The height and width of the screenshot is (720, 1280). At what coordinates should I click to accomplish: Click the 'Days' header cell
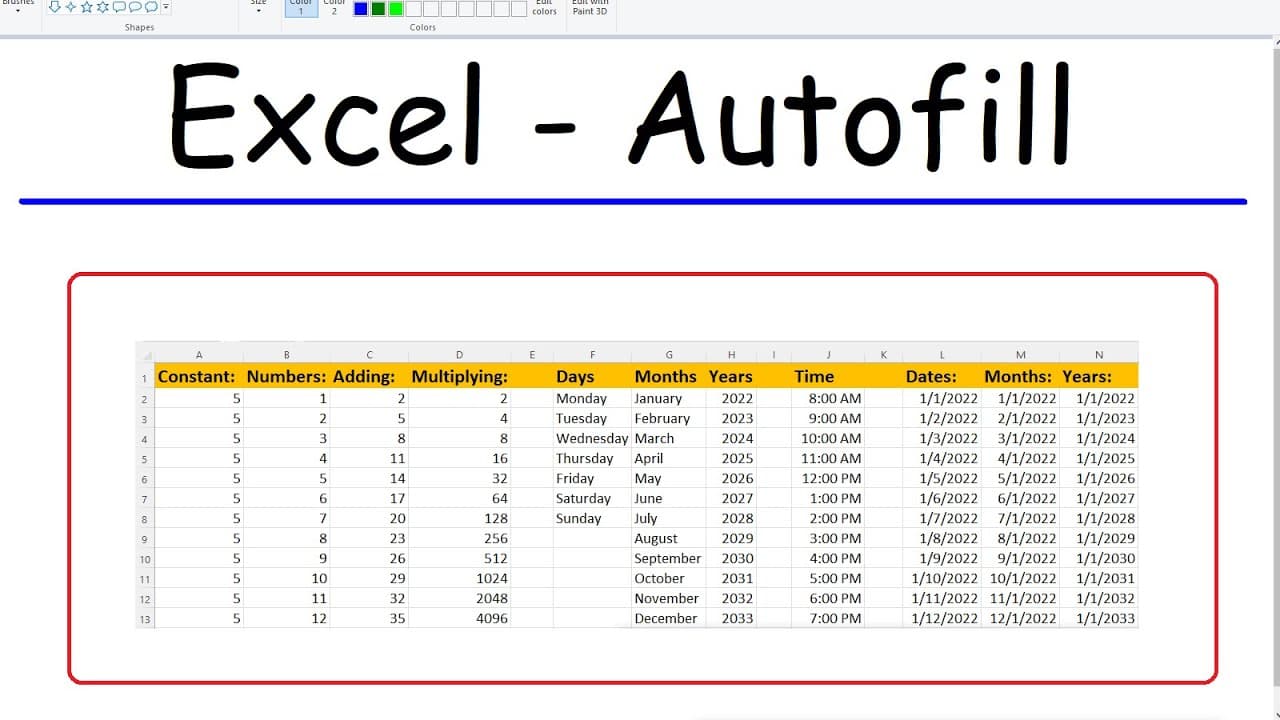coord(592,376)
